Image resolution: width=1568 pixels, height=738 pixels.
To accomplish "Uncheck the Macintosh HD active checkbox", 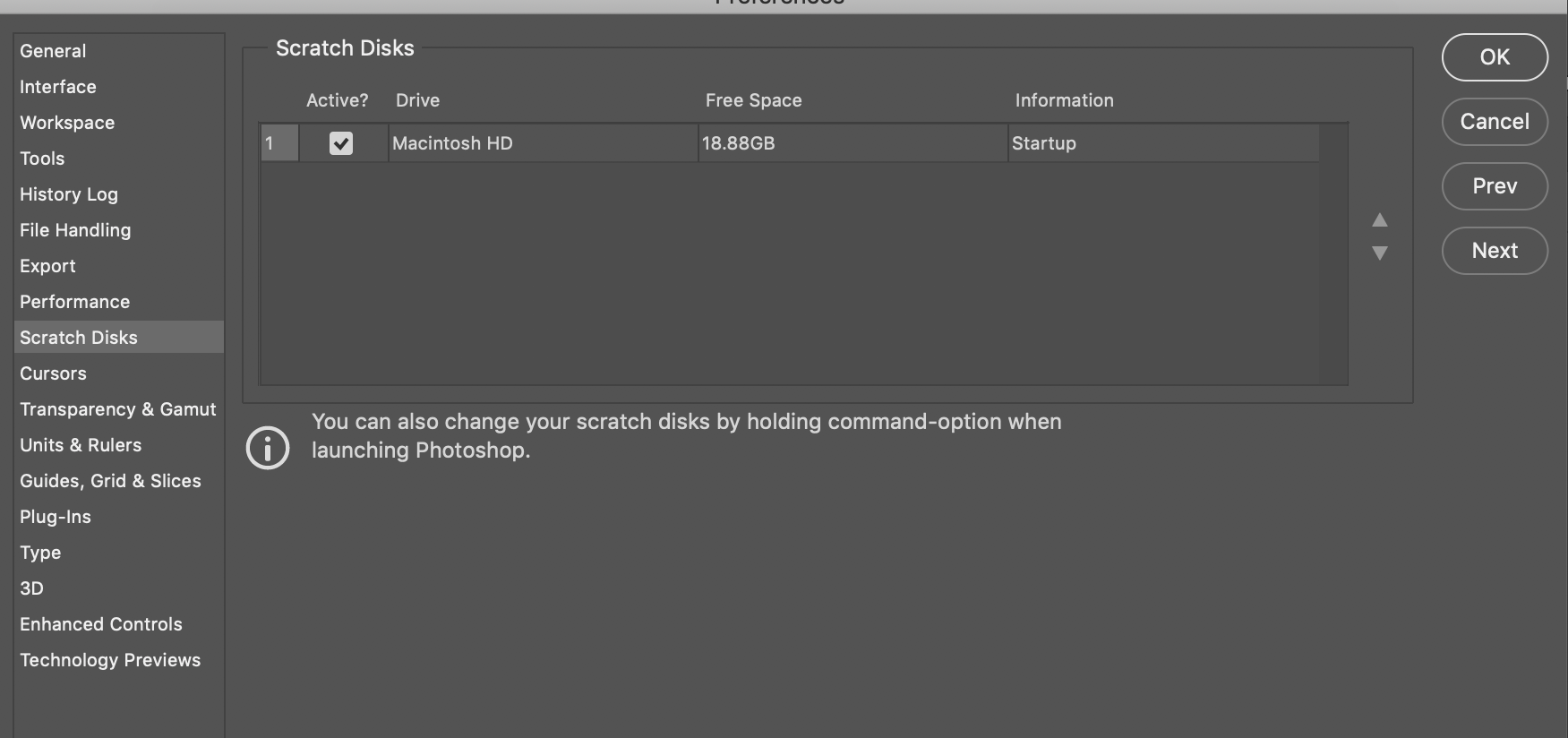I will click(341, 143).
